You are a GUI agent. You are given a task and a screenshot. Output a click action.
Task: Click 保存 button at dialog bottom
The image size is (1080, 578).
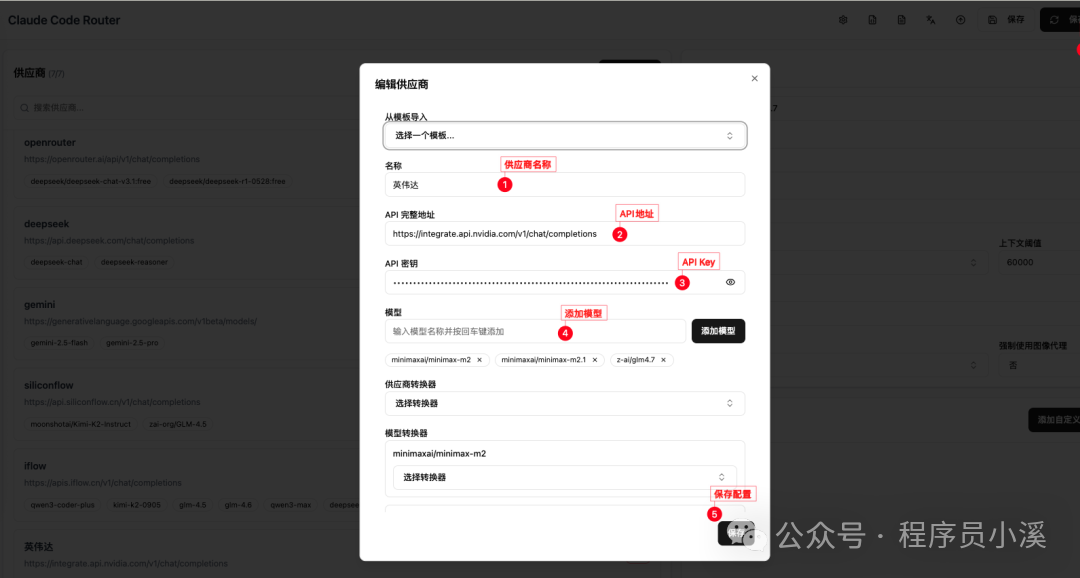[x=736, y=533]
